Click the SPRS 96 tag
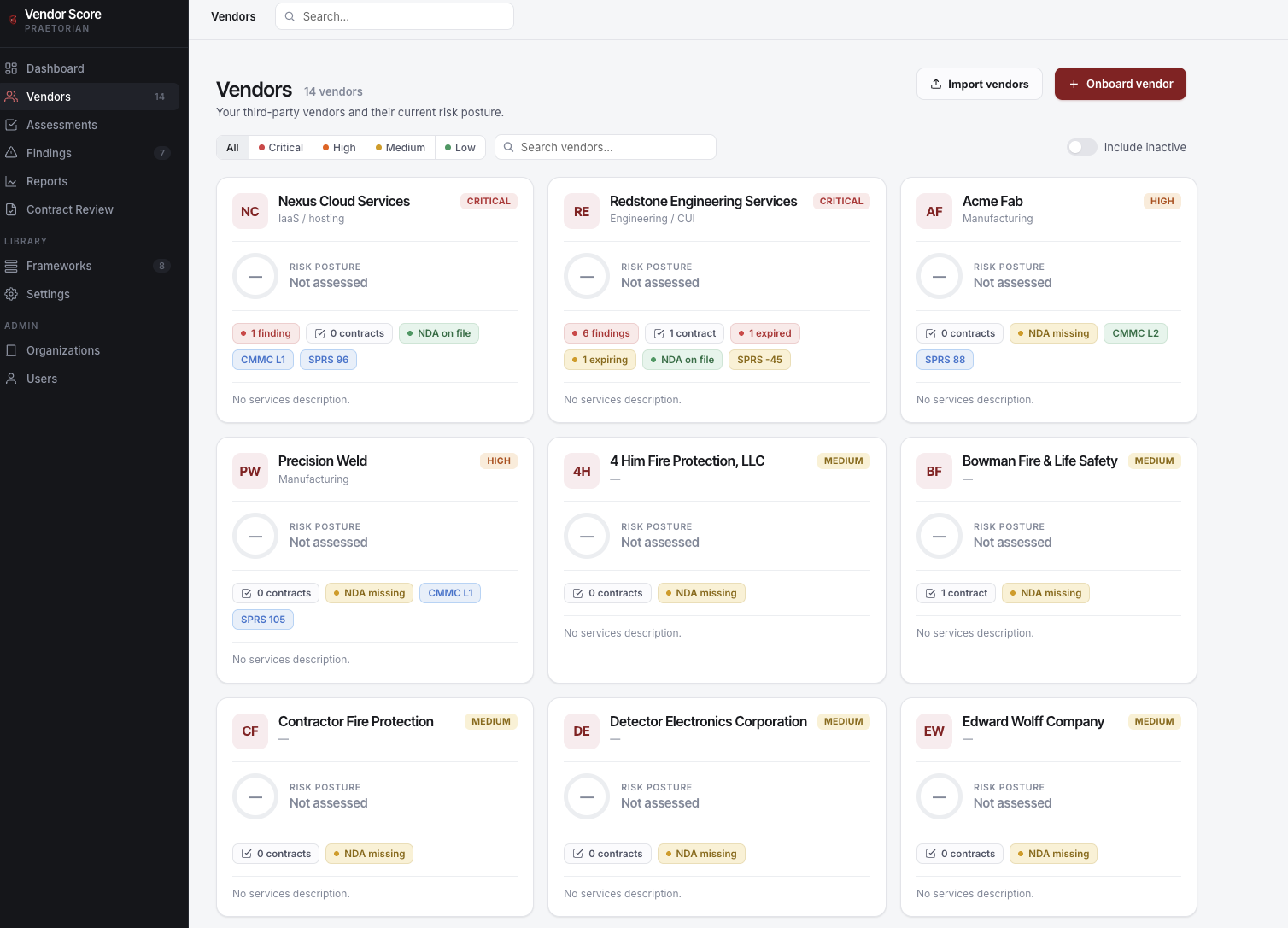The image size is (1288, 928). tap(328, 360)
